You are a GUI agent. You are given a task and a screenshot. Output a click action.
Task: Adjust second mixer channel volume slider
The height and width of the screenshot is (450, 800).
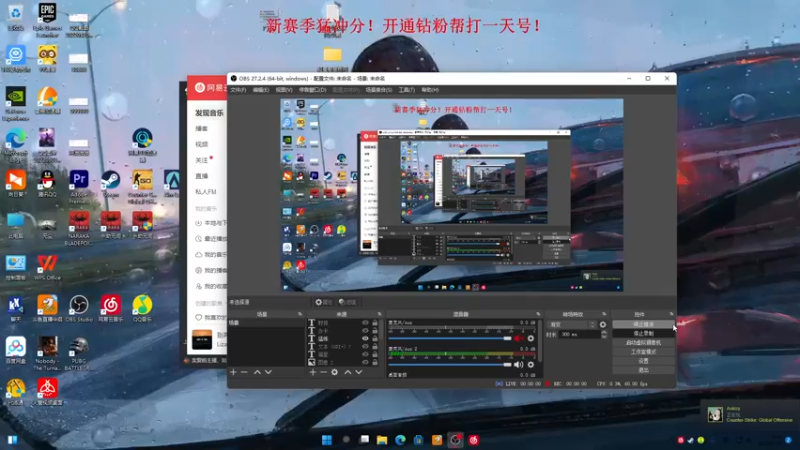coord(450,365)
